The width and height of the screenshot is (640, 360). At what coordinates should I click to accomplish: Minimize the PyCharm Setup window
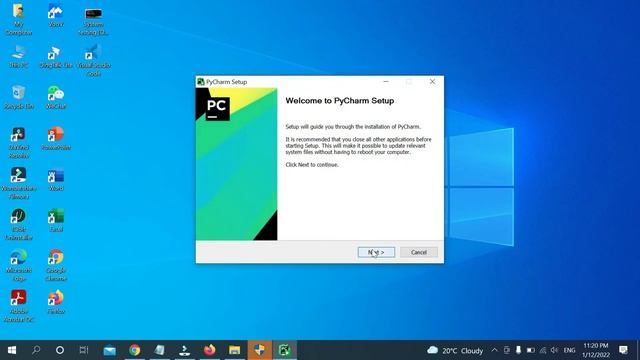(386, 82)
